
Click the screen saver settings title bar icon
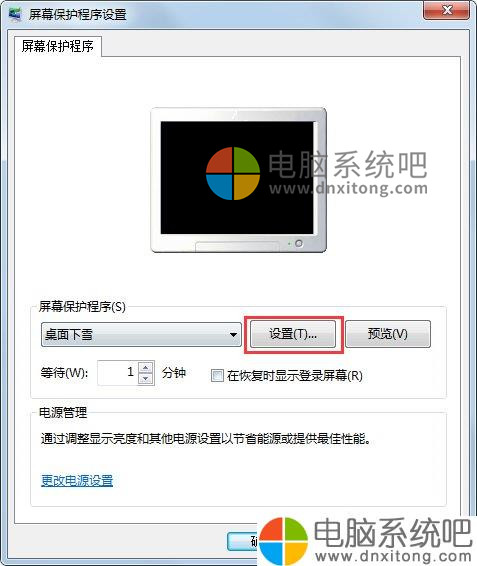pos(14,14)
